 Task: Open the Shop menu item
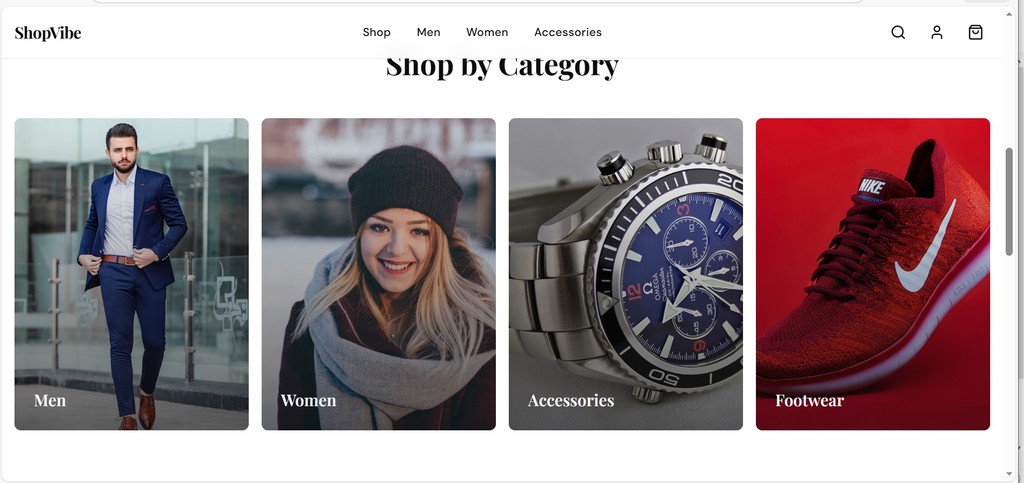coord(377,32)
